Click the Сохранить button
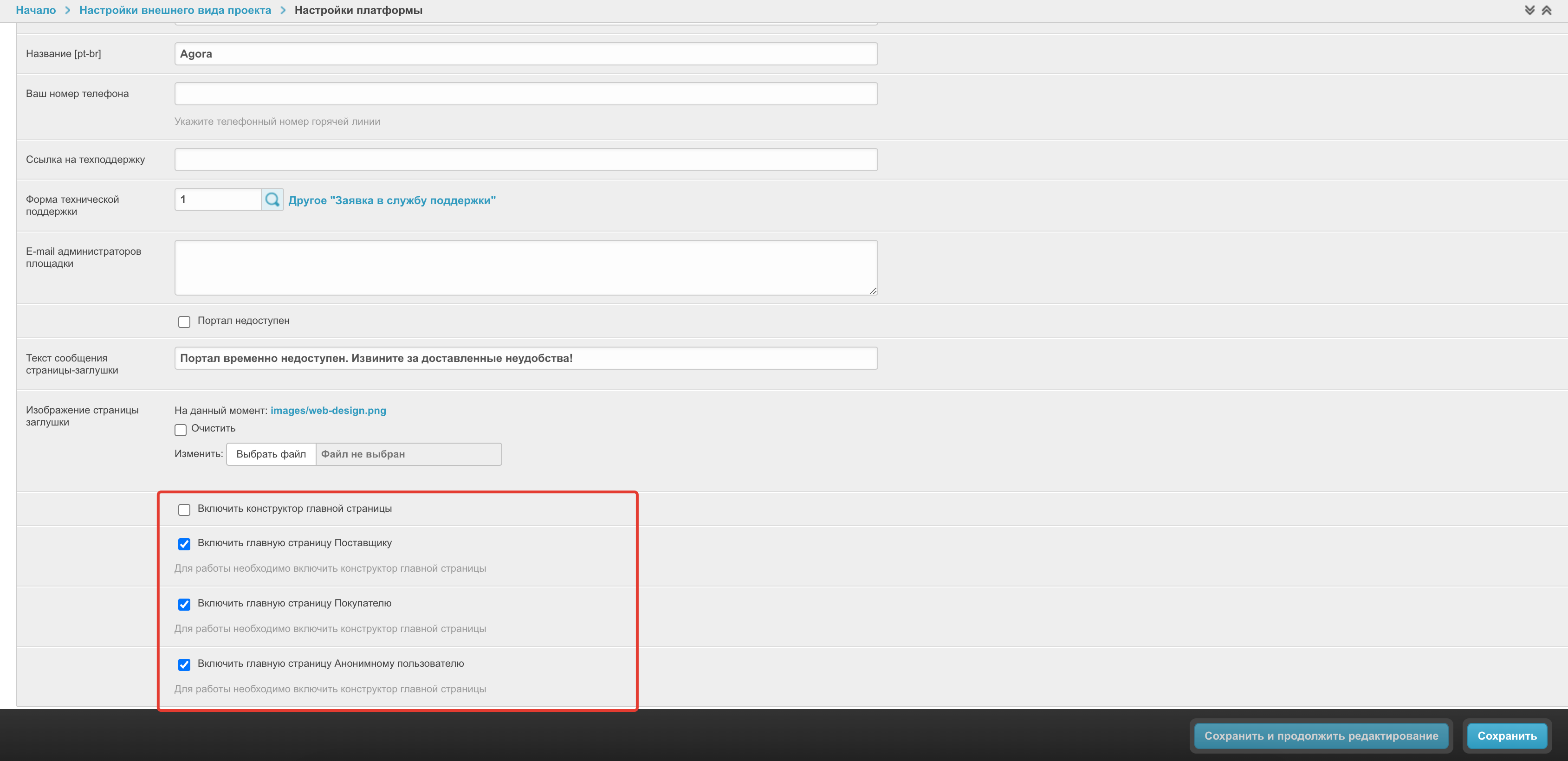This screenshot has width=1568, height=761. coord(1507,735)
